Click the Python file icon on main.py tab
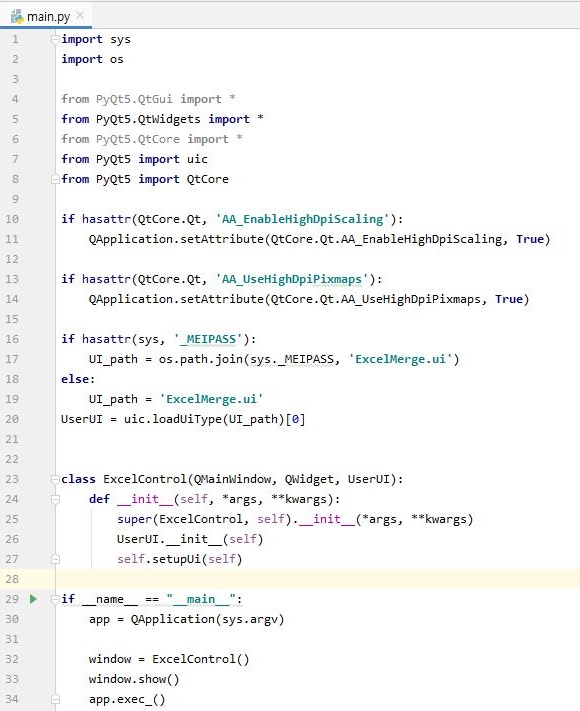The width and height of the screenshot is (580, 711). [17, 16]
